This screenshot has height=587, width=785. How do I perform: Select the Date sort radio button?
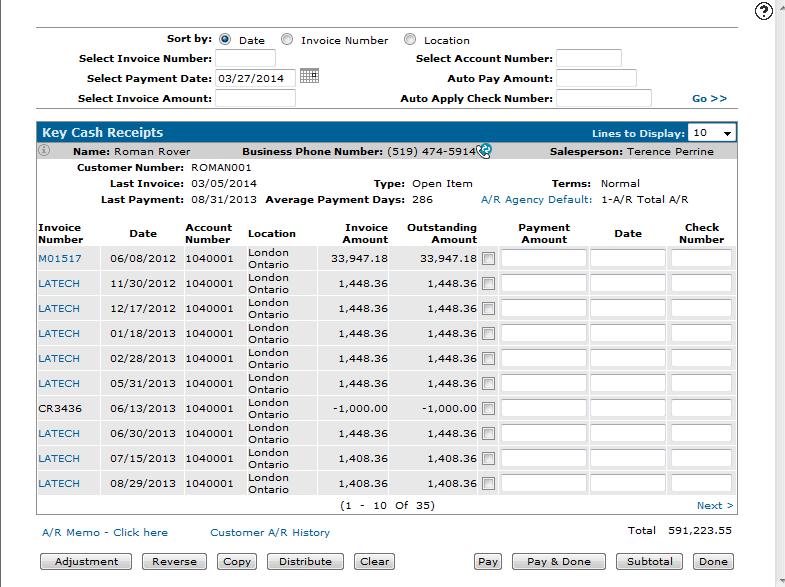point(225,40)
